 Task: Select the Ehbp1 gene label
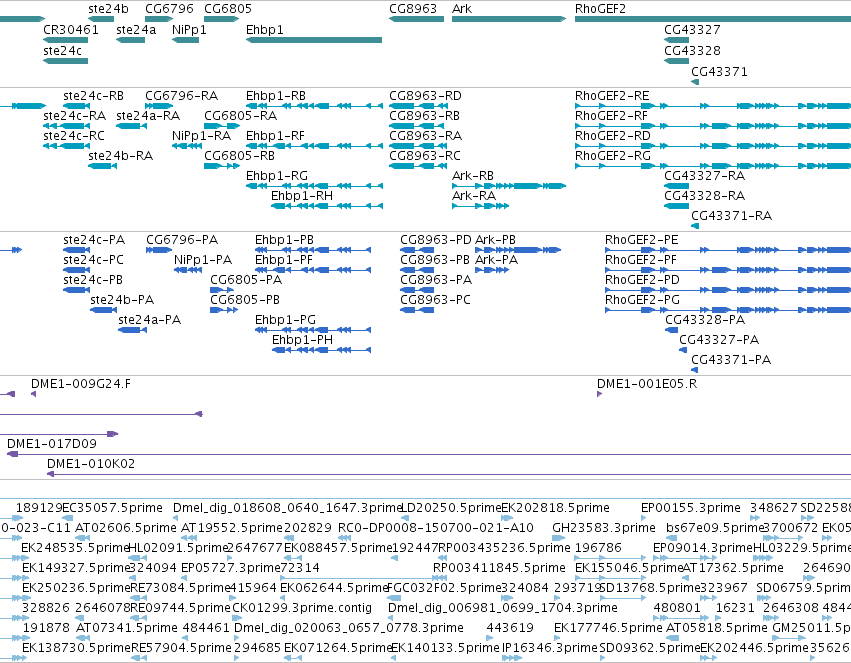(x=265, y=29)
